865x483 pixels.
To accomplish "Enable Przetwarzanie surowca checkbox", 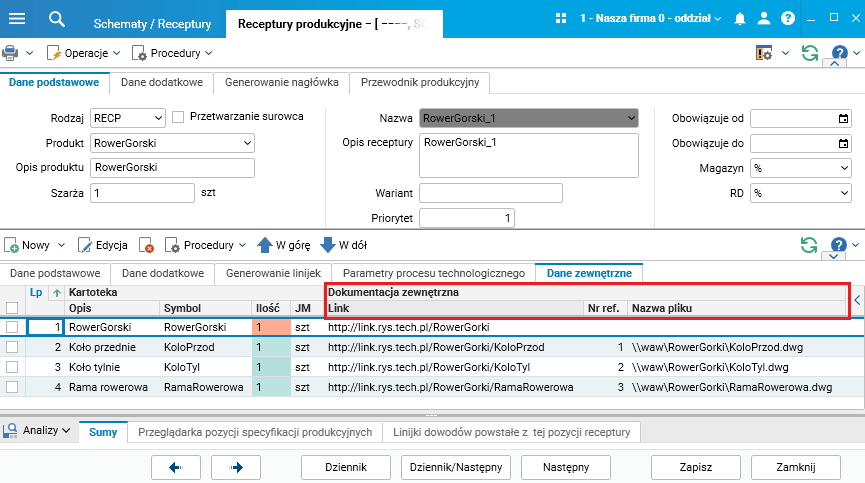I will click(x=179, y=117).
